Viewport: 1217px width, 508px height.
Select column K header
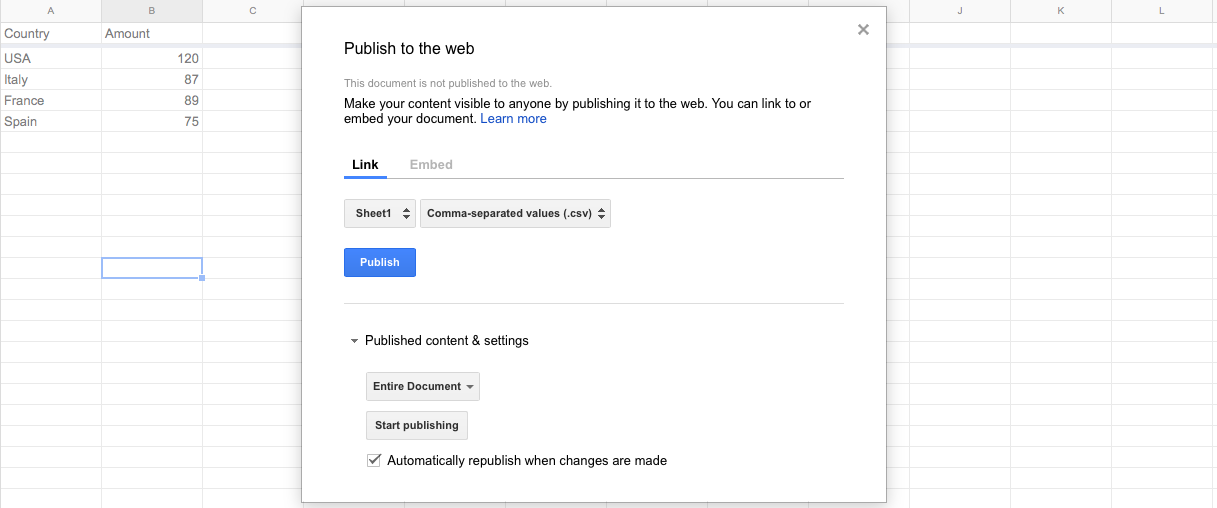[1061, 11]
